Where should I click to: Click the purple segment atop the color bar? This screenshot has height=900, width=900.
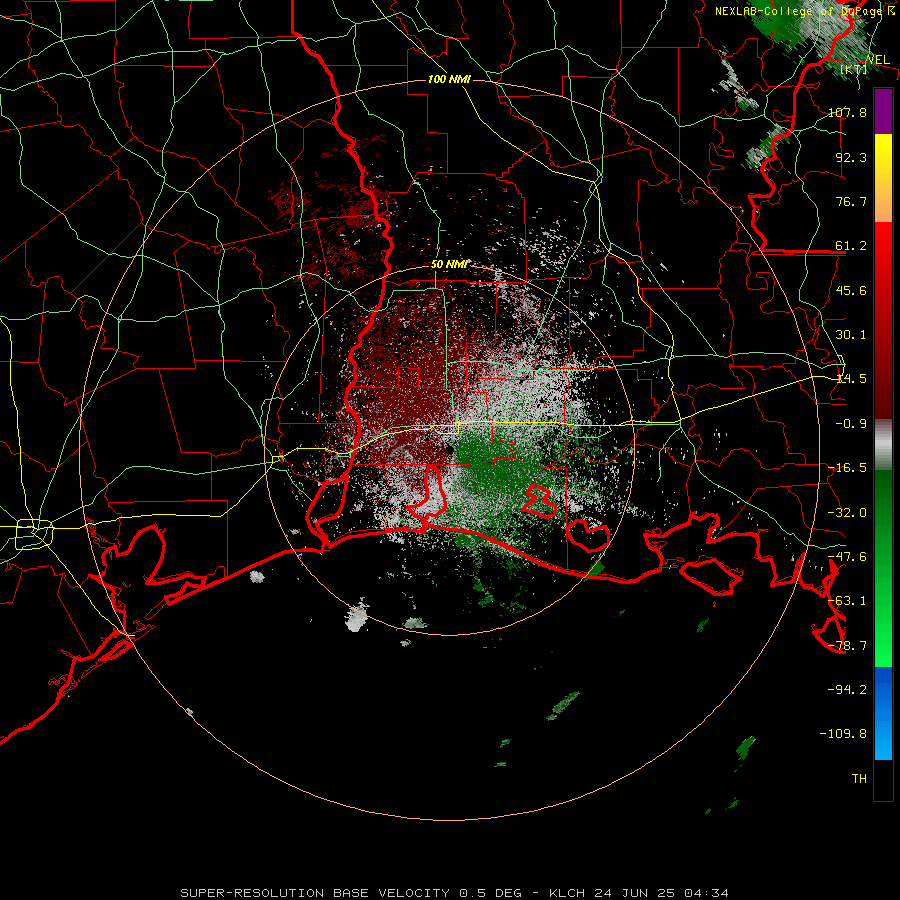point(883,111)
